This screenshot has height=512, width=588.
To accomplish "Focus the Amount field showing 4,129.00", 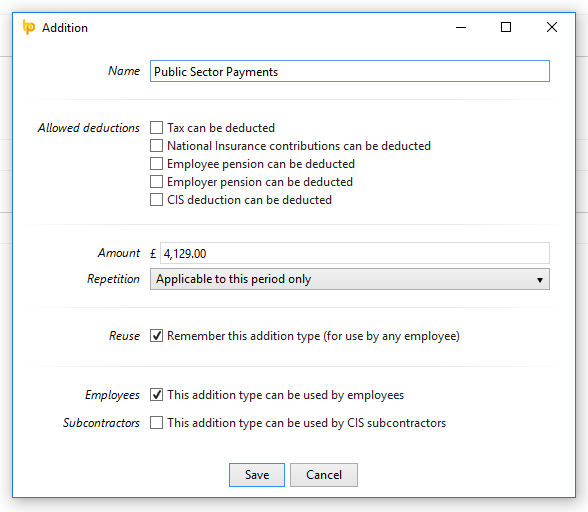I will click(x=355, y=253).
